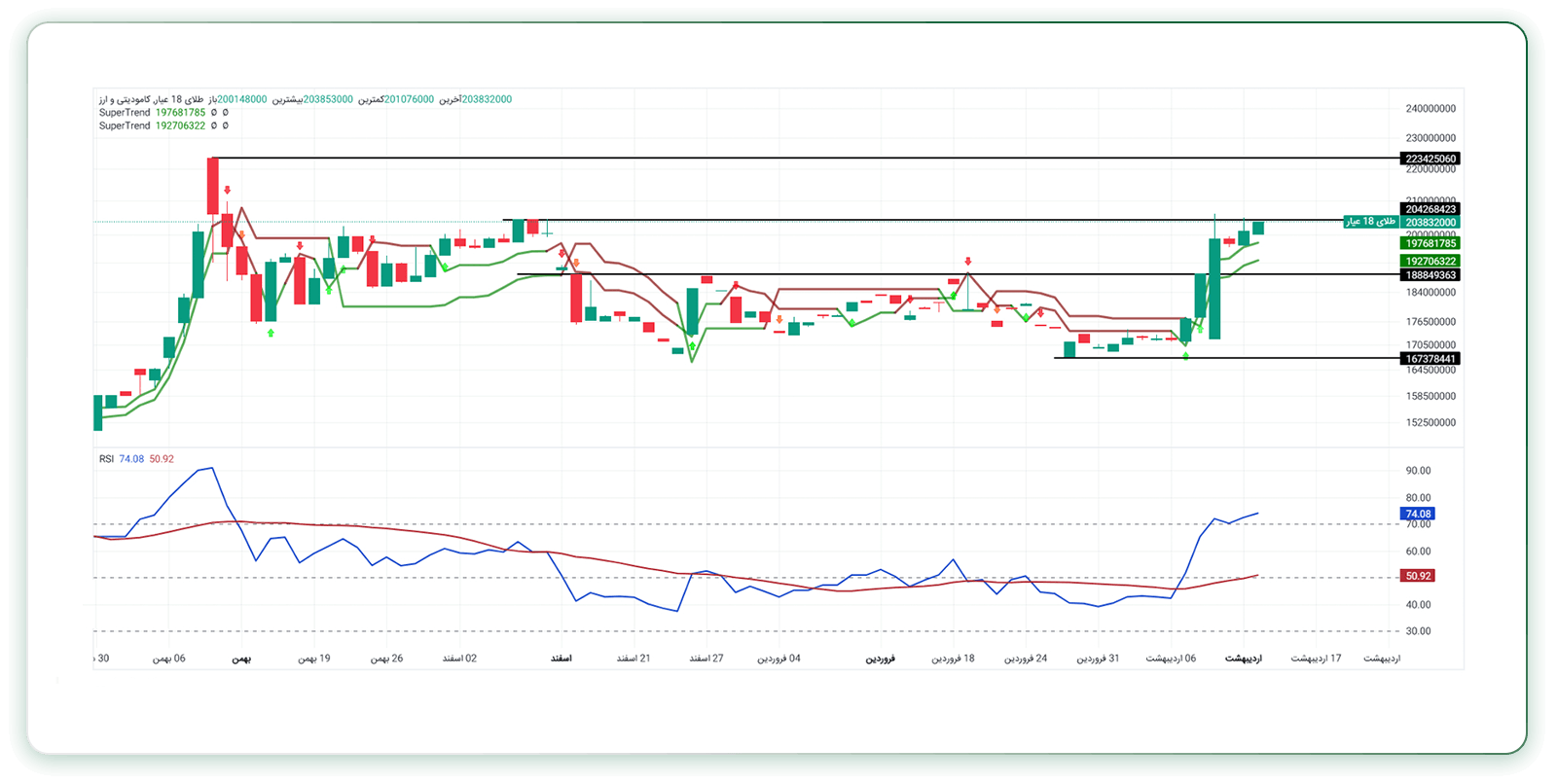Click the green طلای 18 عیار symbol tag
Viewport: 1557px width, 784px height.
(x=1371, y=222)
